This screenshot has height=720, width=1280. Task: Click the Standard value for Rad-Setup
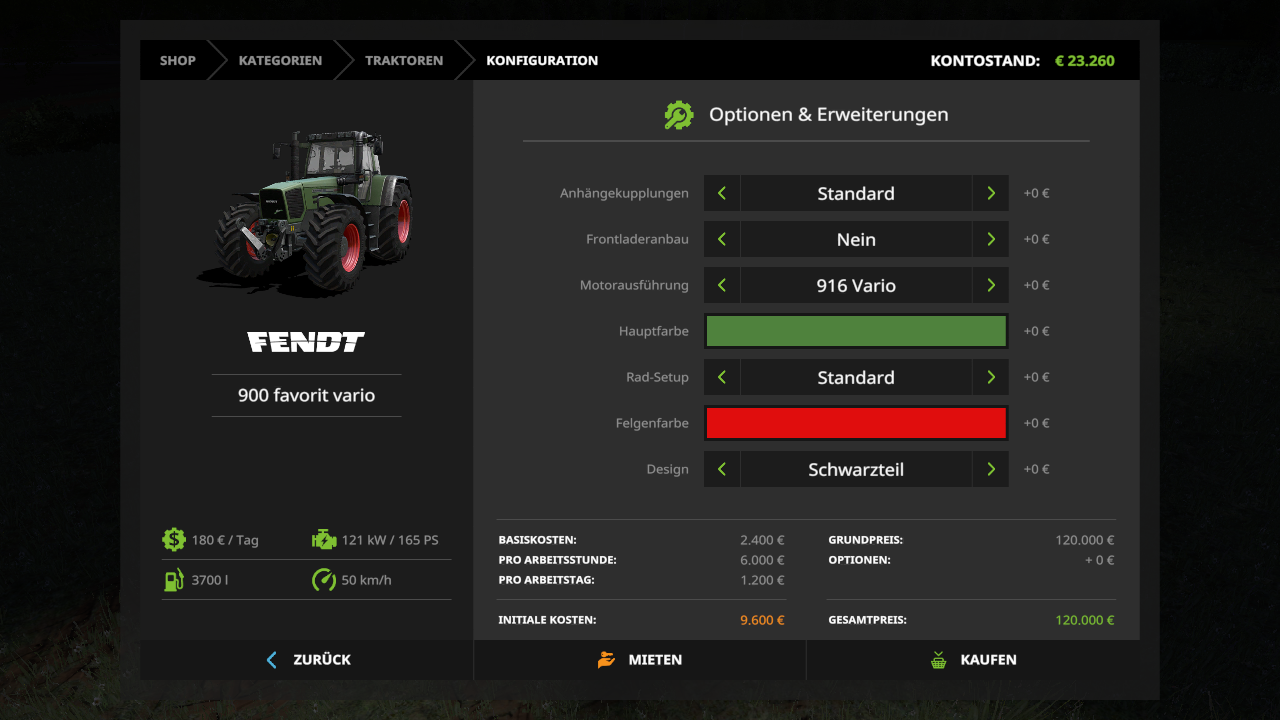point(856,377)
